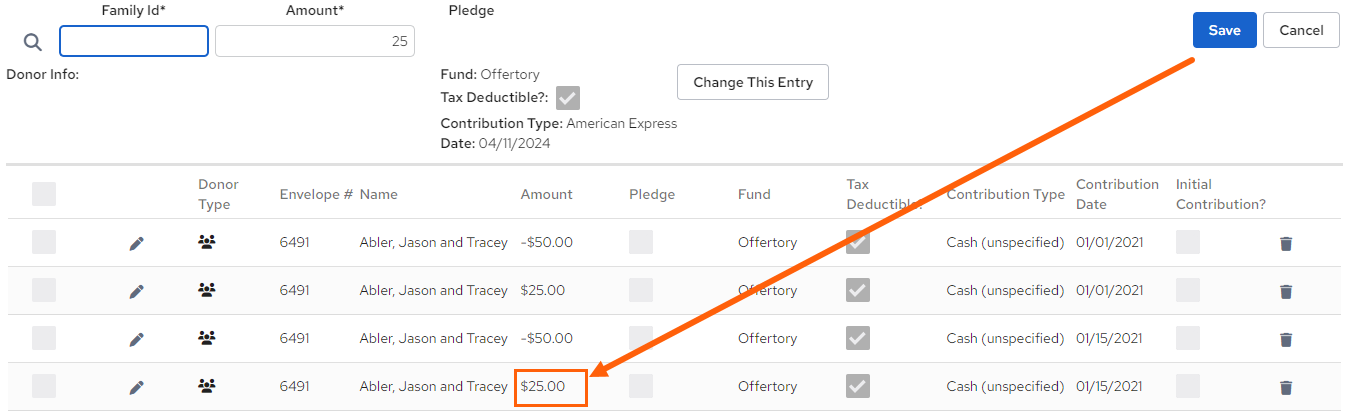
Task: Edit the first -$50.00 row with pencil icon
Action: [137, 243]
